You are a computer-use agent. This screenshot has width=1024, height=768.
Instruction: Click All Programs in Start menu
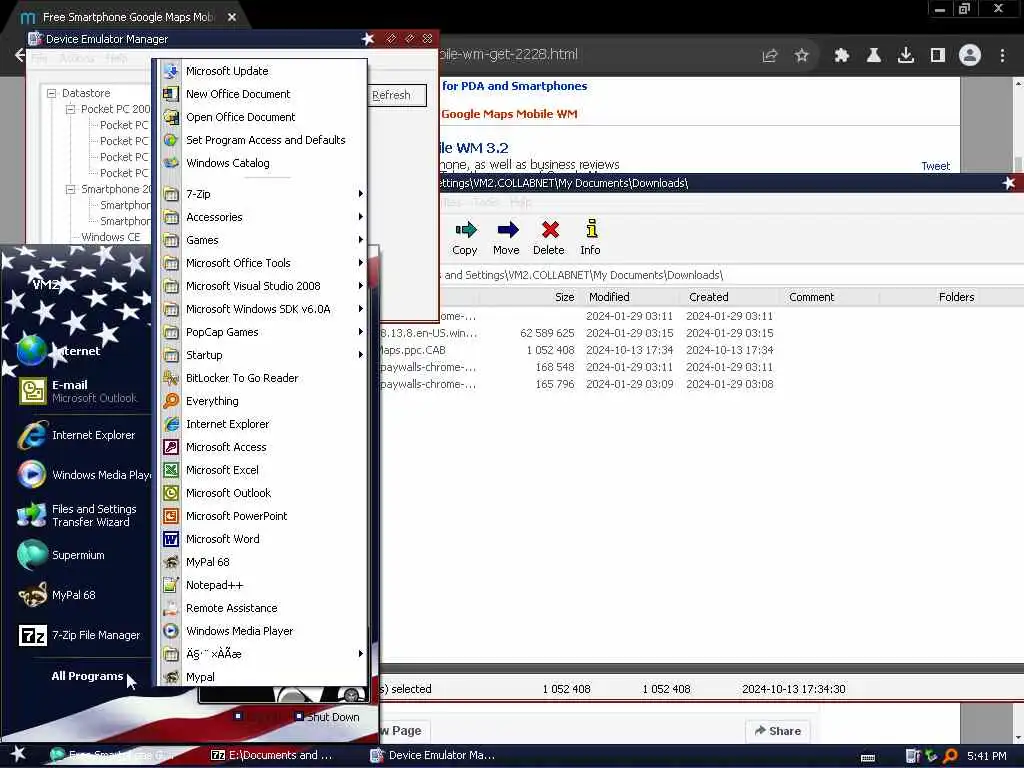[x=88, y=676]
